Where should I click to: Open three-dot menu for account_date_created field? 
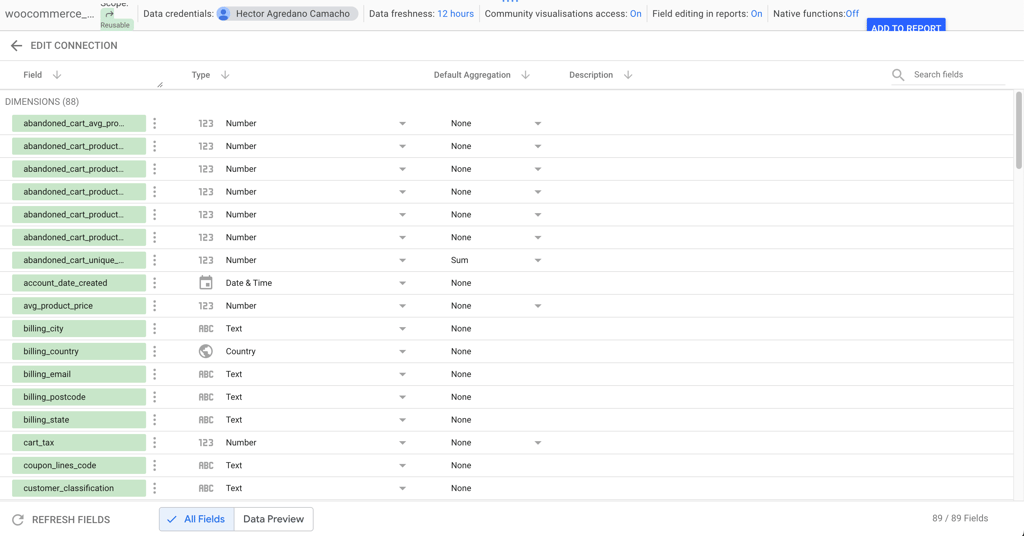coord(155,283)
